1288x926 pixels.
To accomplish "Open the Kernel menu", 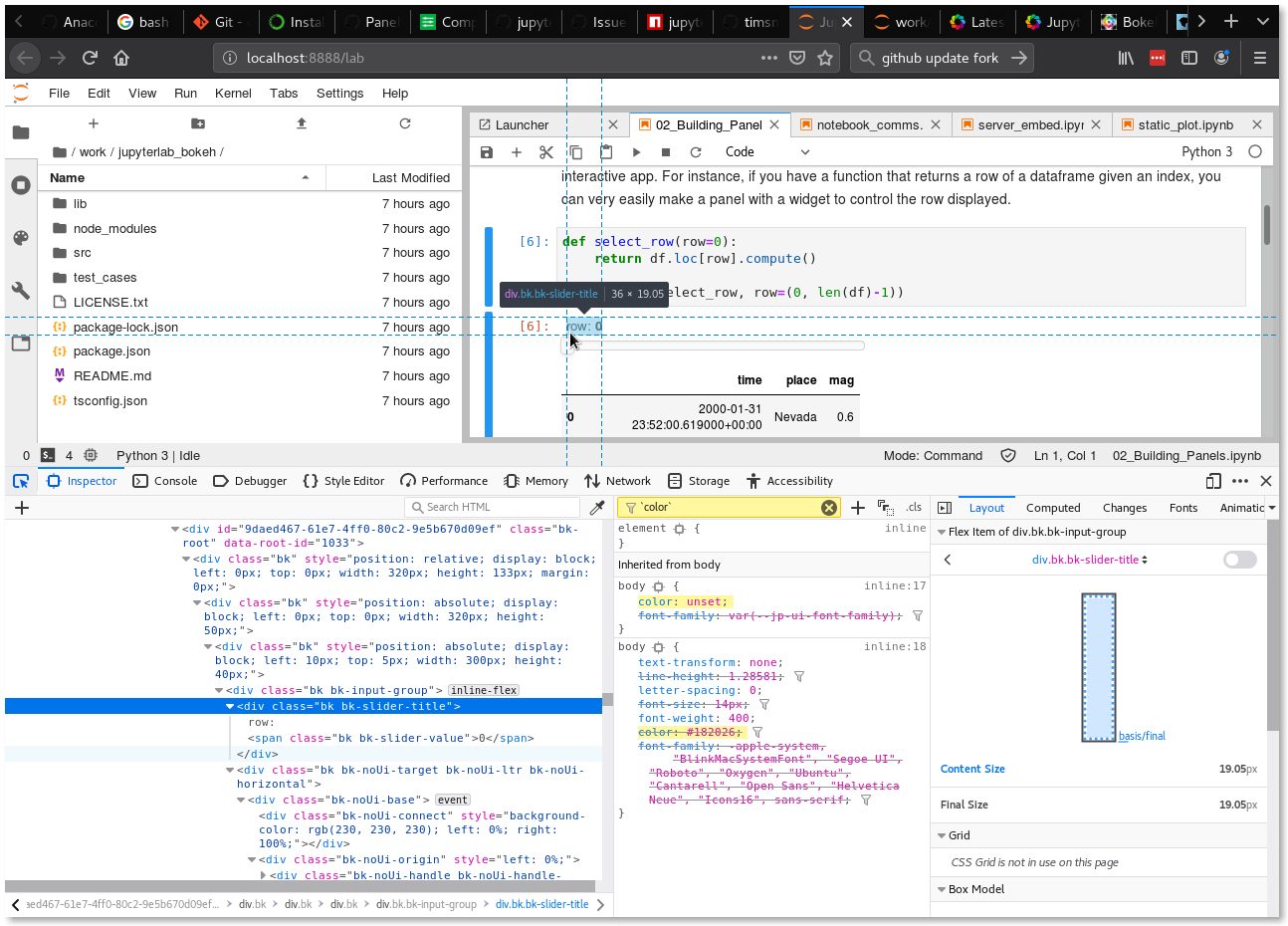I will (x=233, y=93).
